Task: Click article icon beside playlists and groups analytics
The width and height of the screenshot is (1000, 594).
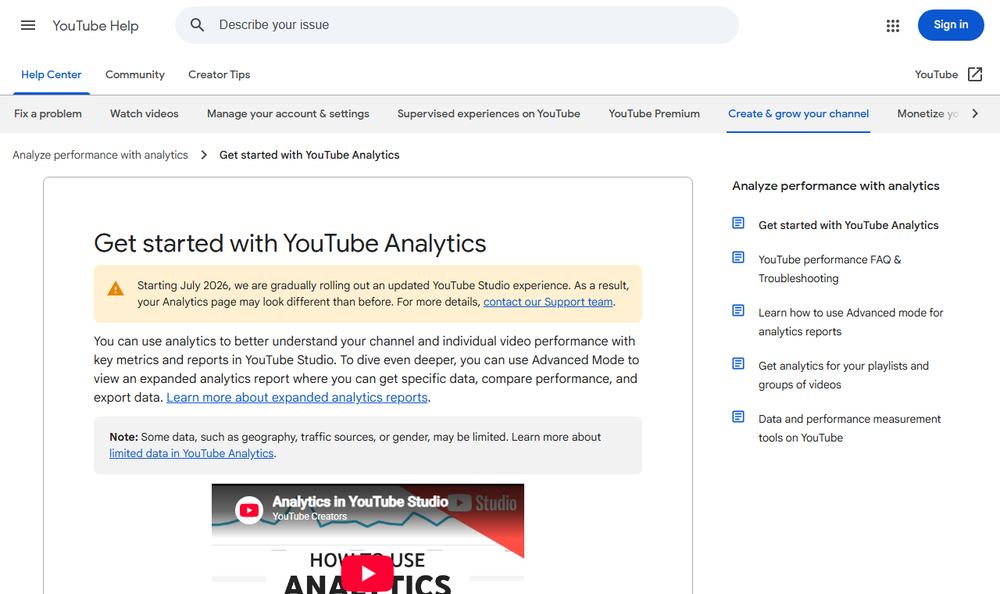Action: [738, 364]
